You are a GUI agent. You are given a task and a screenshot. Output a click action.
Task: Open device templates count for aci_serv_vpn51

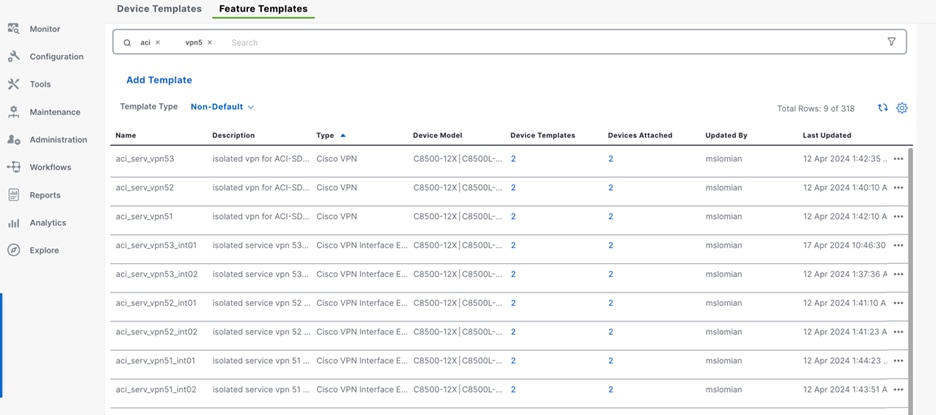coord(513,216)
